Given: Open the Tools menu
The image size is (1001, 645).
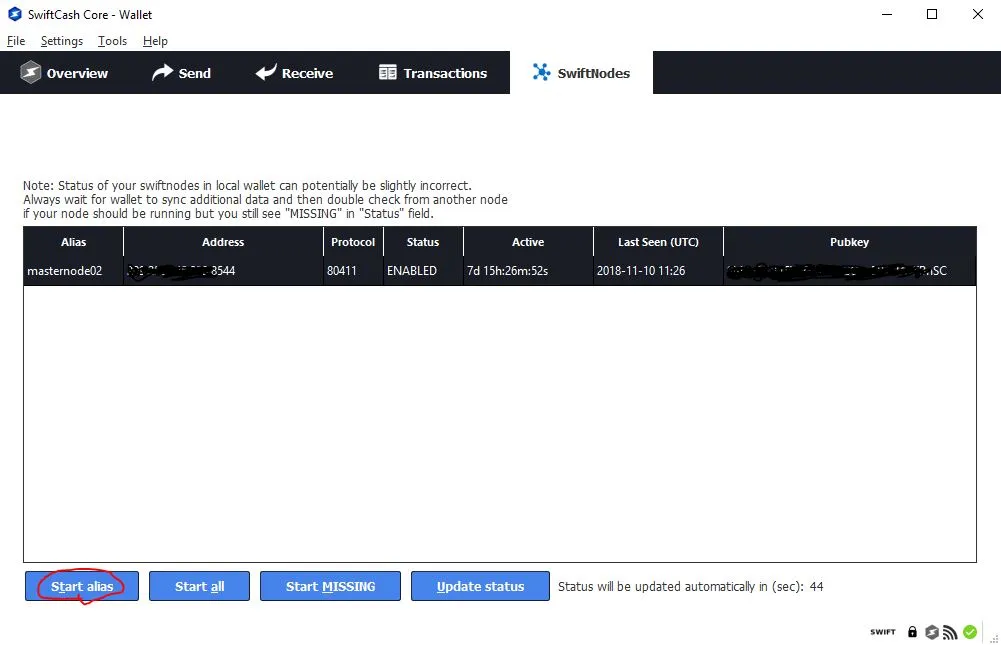Looking at the screenshot, I should (x=112, y=41).
